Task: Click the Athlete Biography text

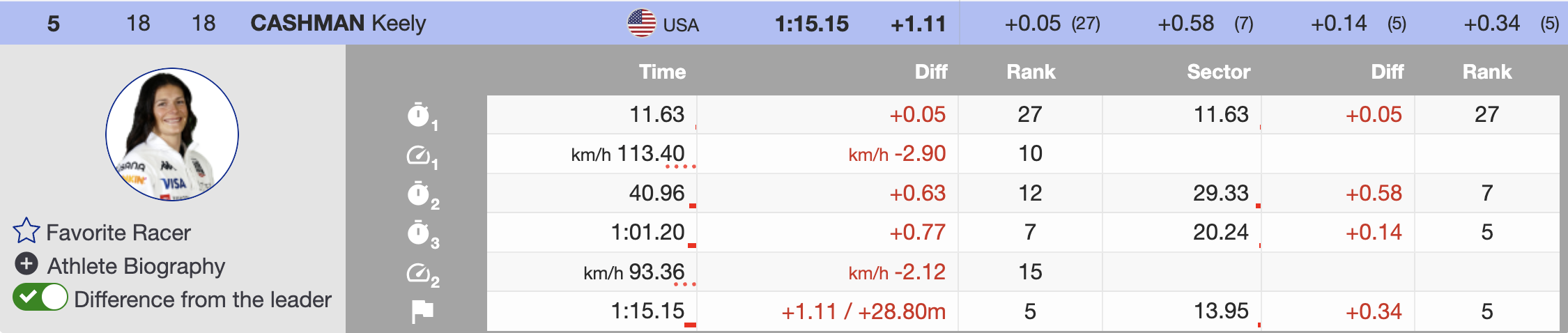Action: (136, 266)
